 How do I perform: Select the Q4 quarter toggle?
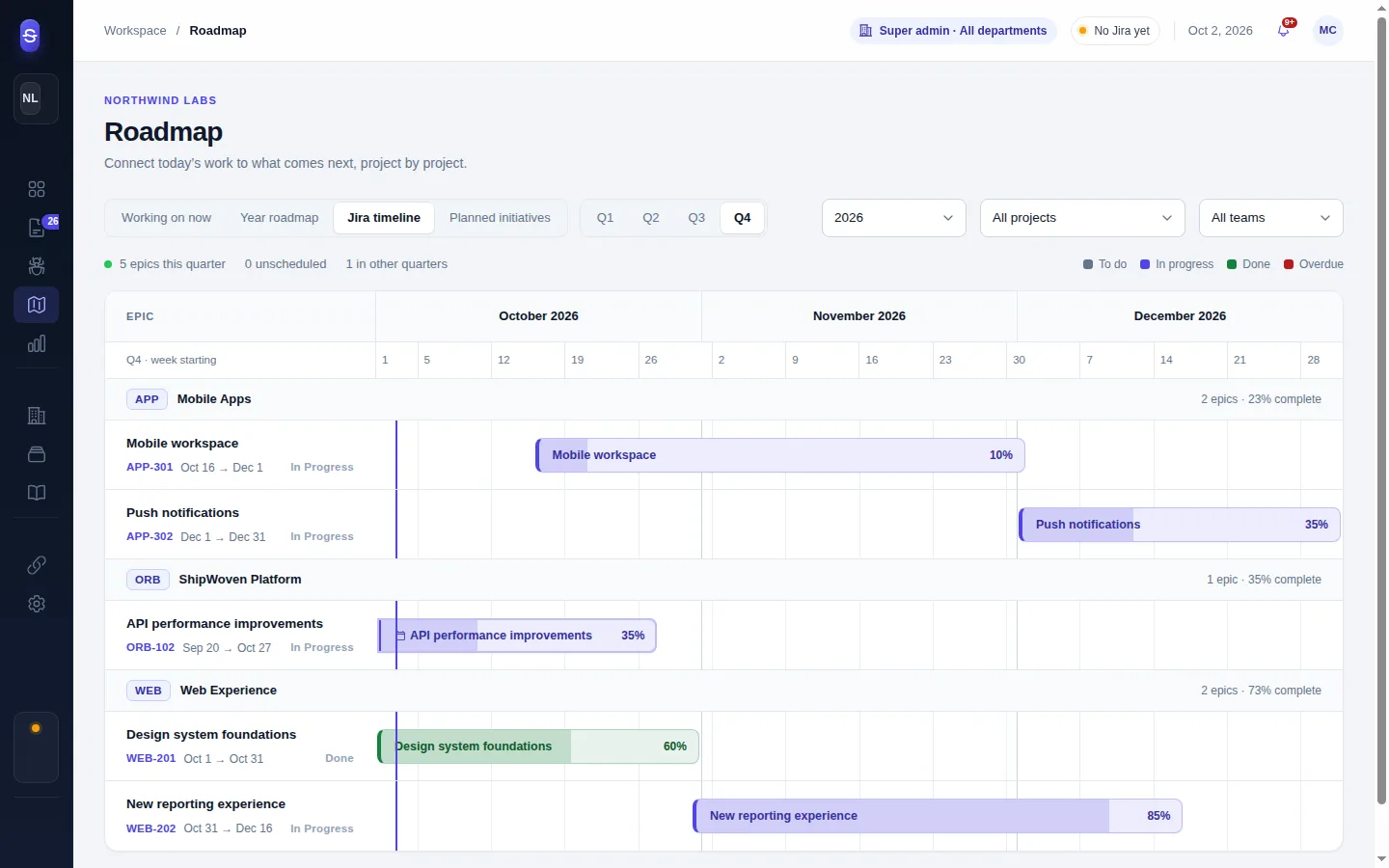tap(743, 218)
